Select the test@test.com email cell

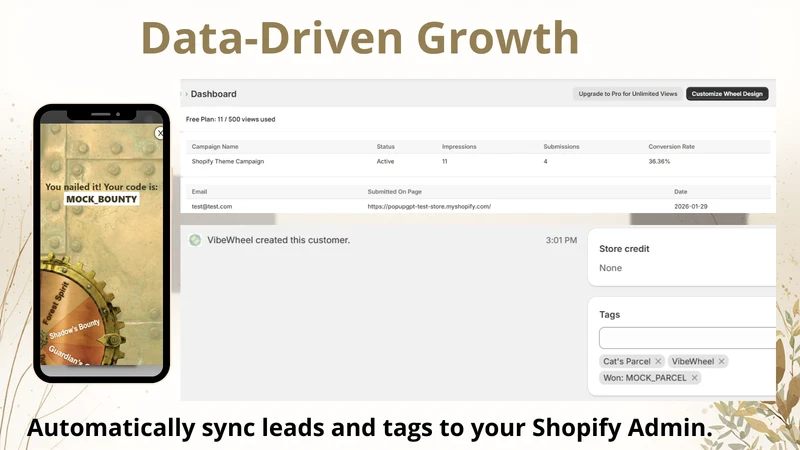(212, 207)
